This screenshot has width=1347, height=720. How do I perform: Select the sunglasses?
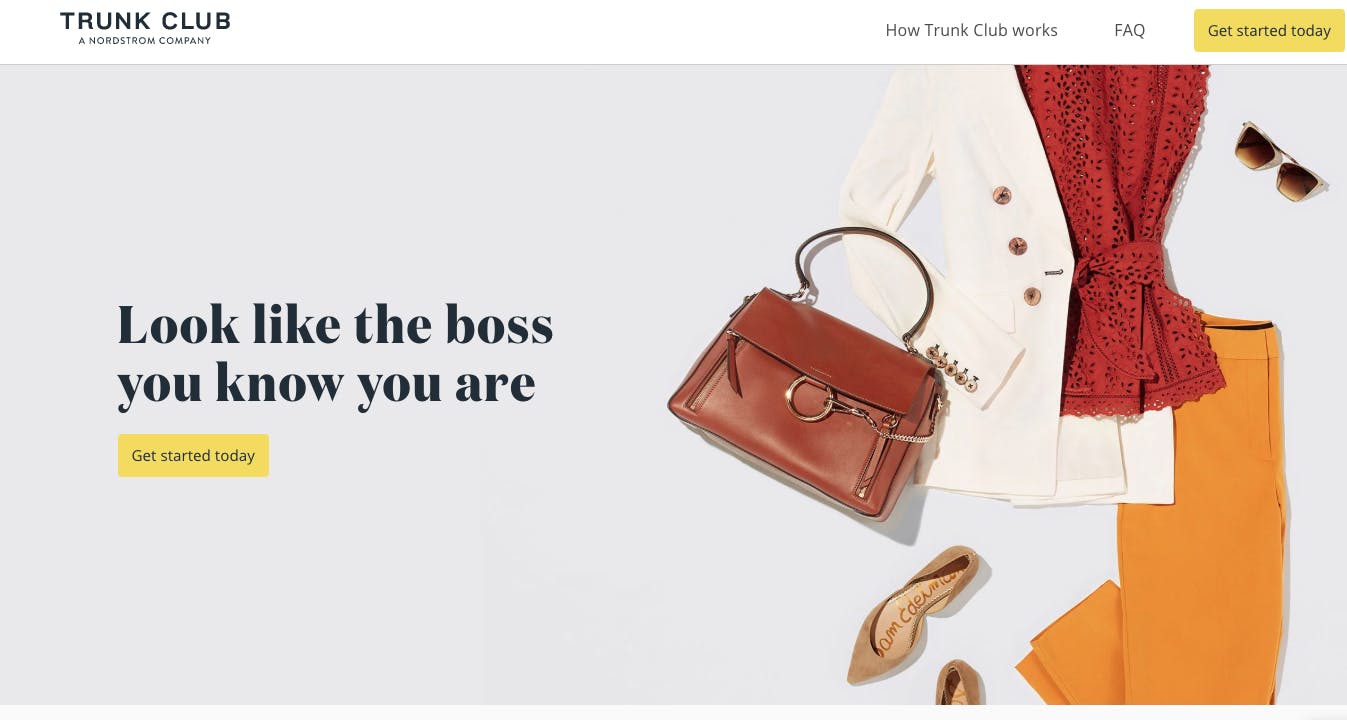1281,162
